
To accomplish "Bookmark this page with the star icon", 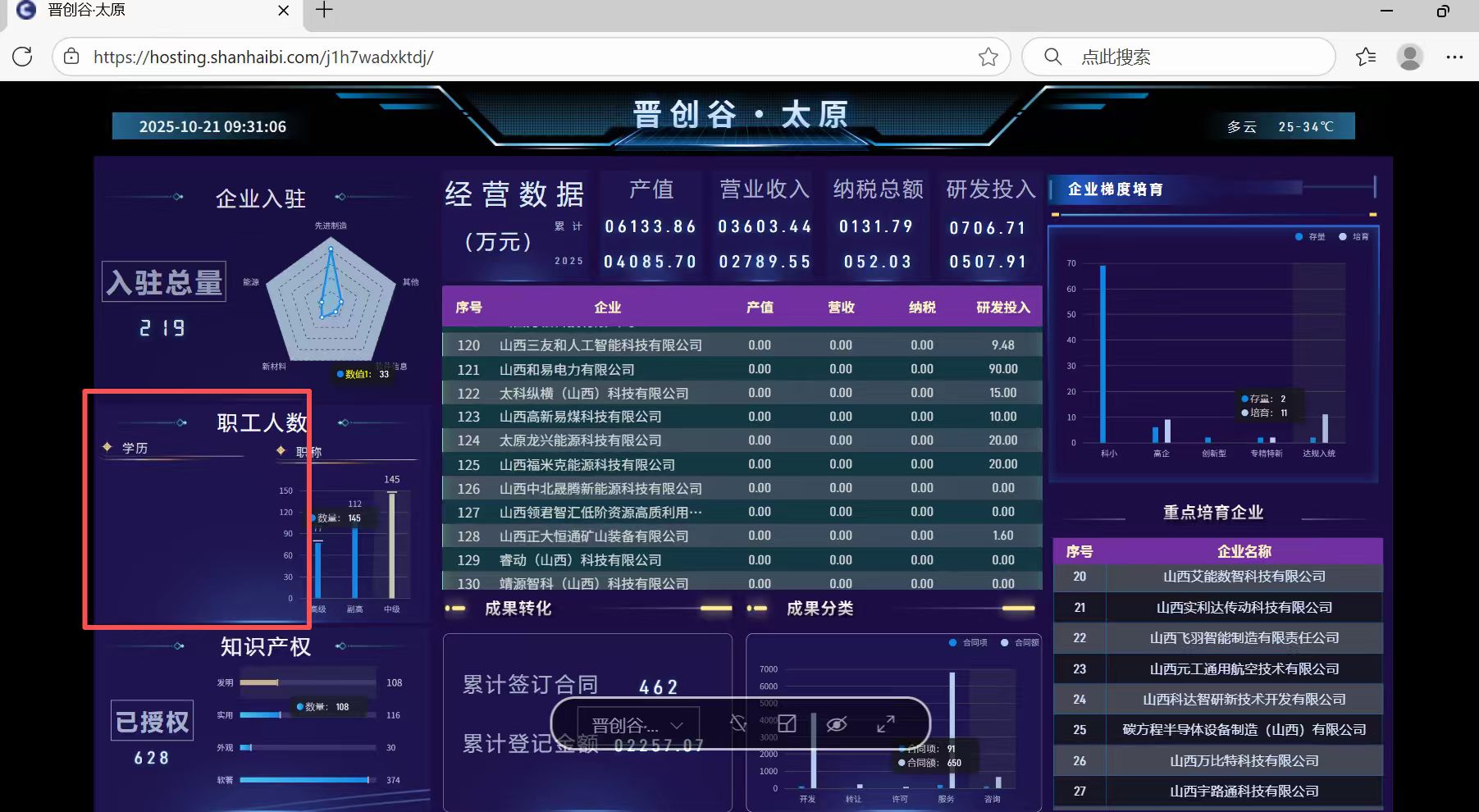I will click(988, 57).
